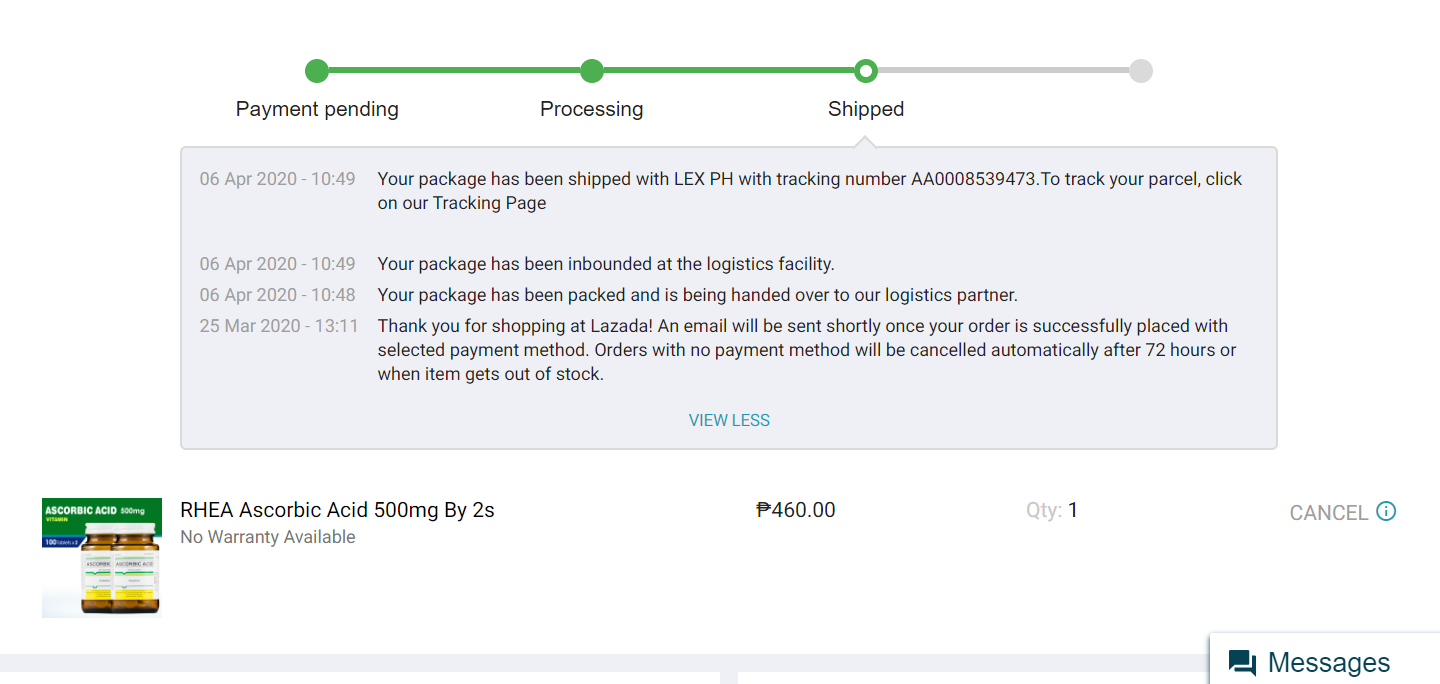Click the 25 Mar 2020 order entry
1440x684 pixels.
[279, 326]
